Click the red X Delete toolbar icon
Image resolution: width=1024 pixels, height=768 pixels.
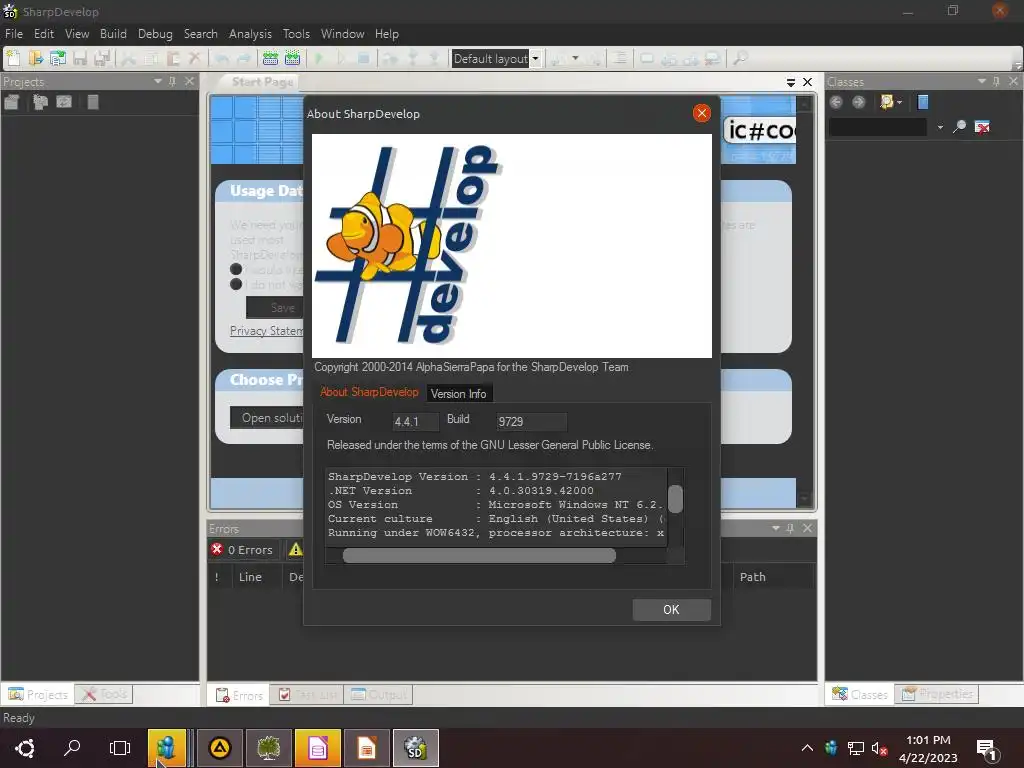click(195, 59)
